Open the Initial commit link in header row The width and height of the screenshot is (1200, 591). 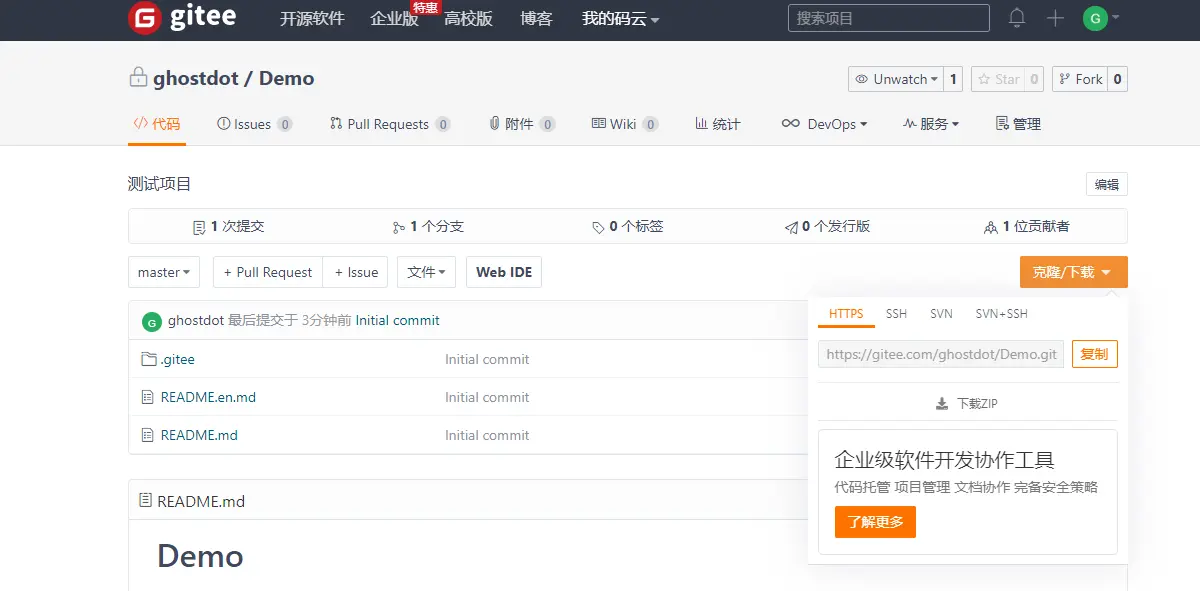[x=397, y=320]
